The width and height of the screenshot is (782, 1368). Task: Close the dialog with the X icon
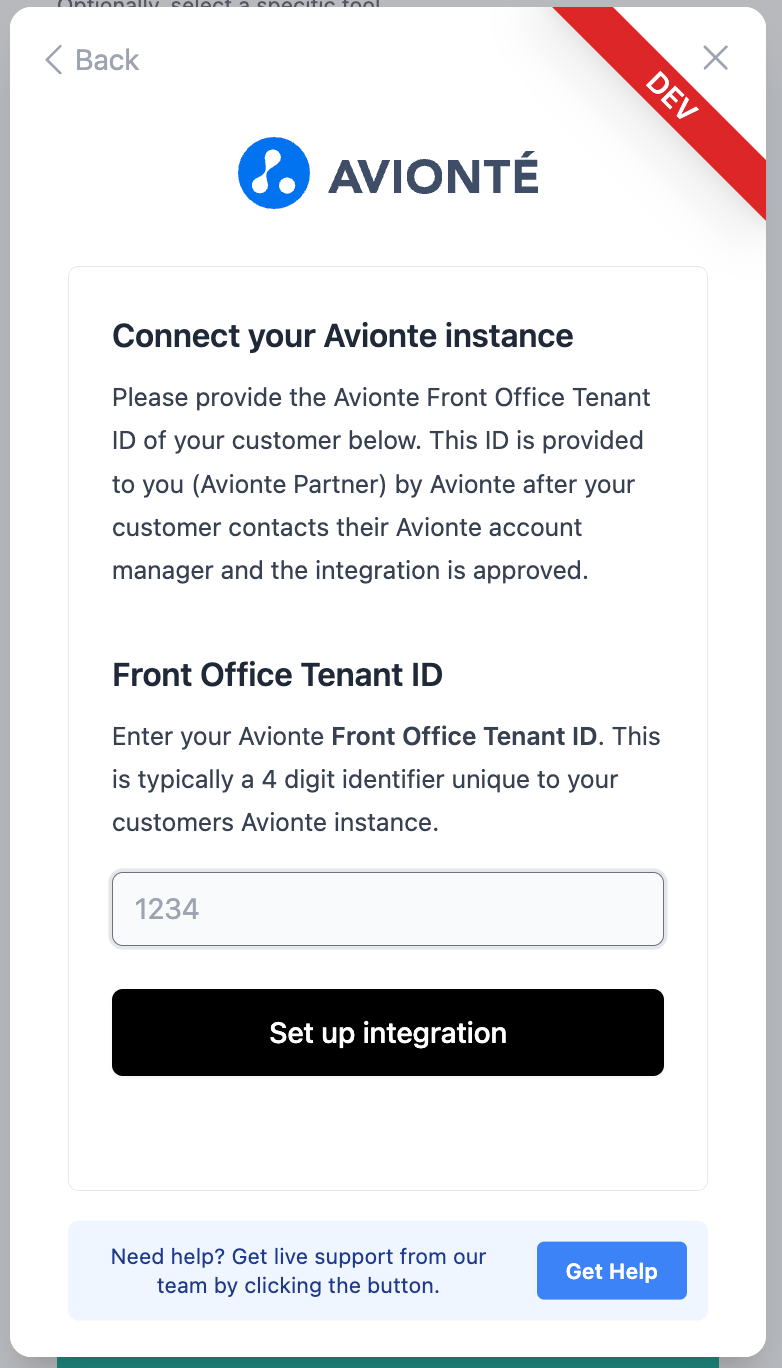(x=715, y=58)
